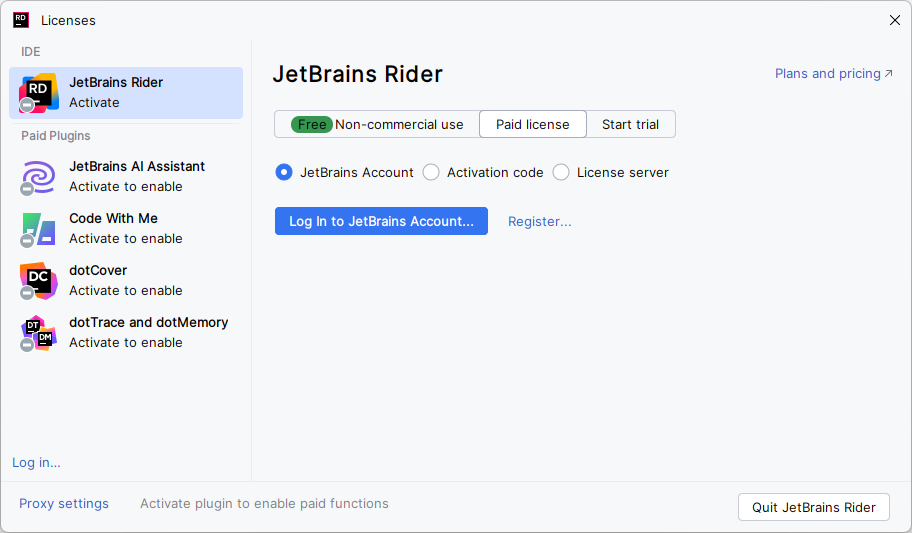Close the Licenses dialog window
This screenshot has width=912, height=533.
click(x=894, y=20)
